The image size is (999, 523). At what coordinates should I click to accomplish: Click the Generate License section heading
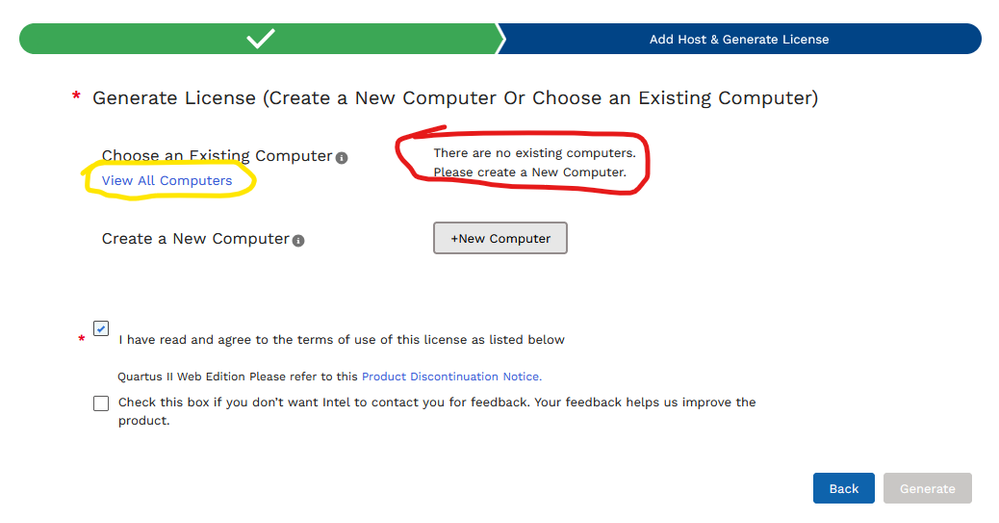455,98
